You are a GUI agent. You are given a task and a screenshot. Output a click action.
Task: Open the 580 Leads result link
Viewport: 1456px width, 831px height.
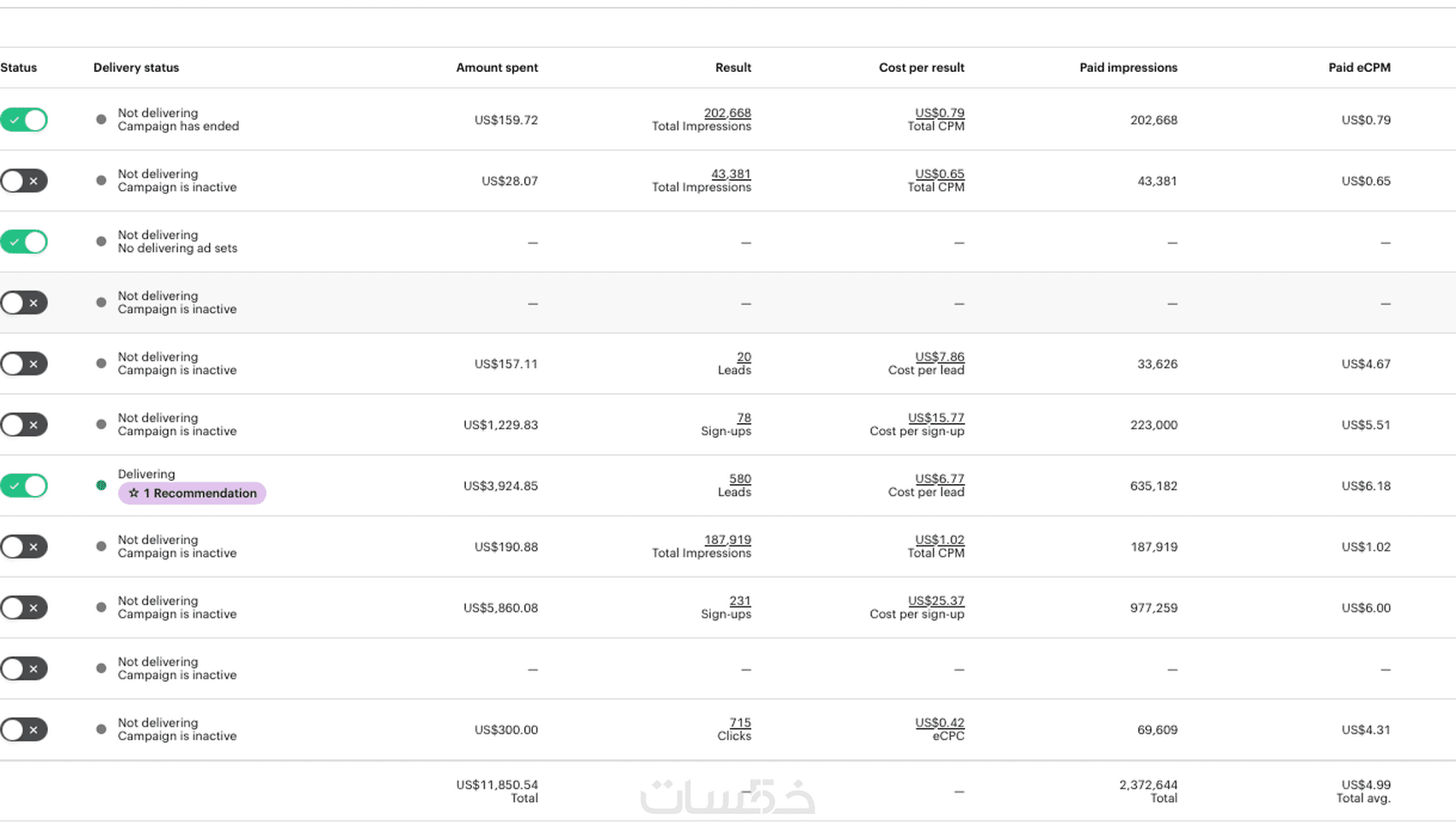click(x=740, y=479)
